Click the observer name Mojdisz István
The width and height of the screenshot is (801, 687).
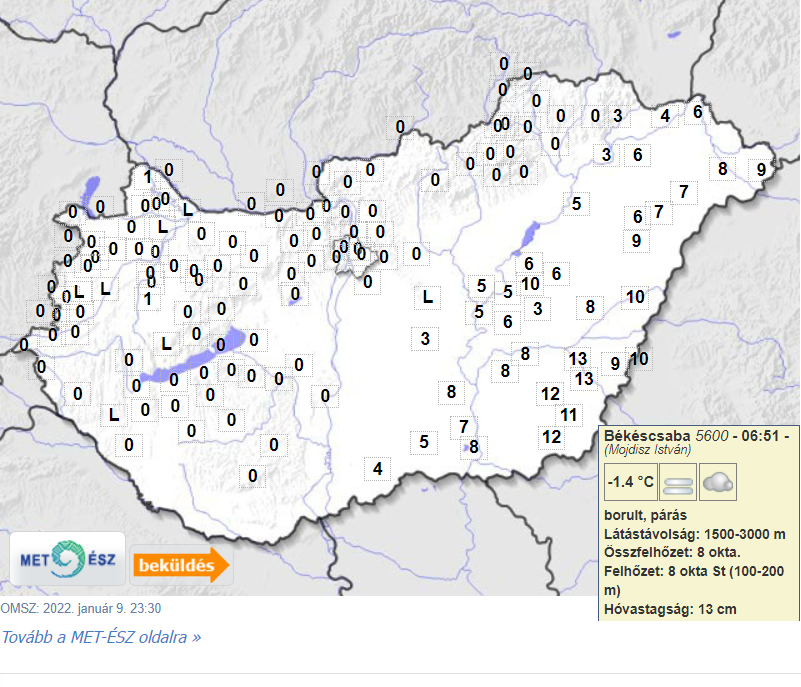654,450
